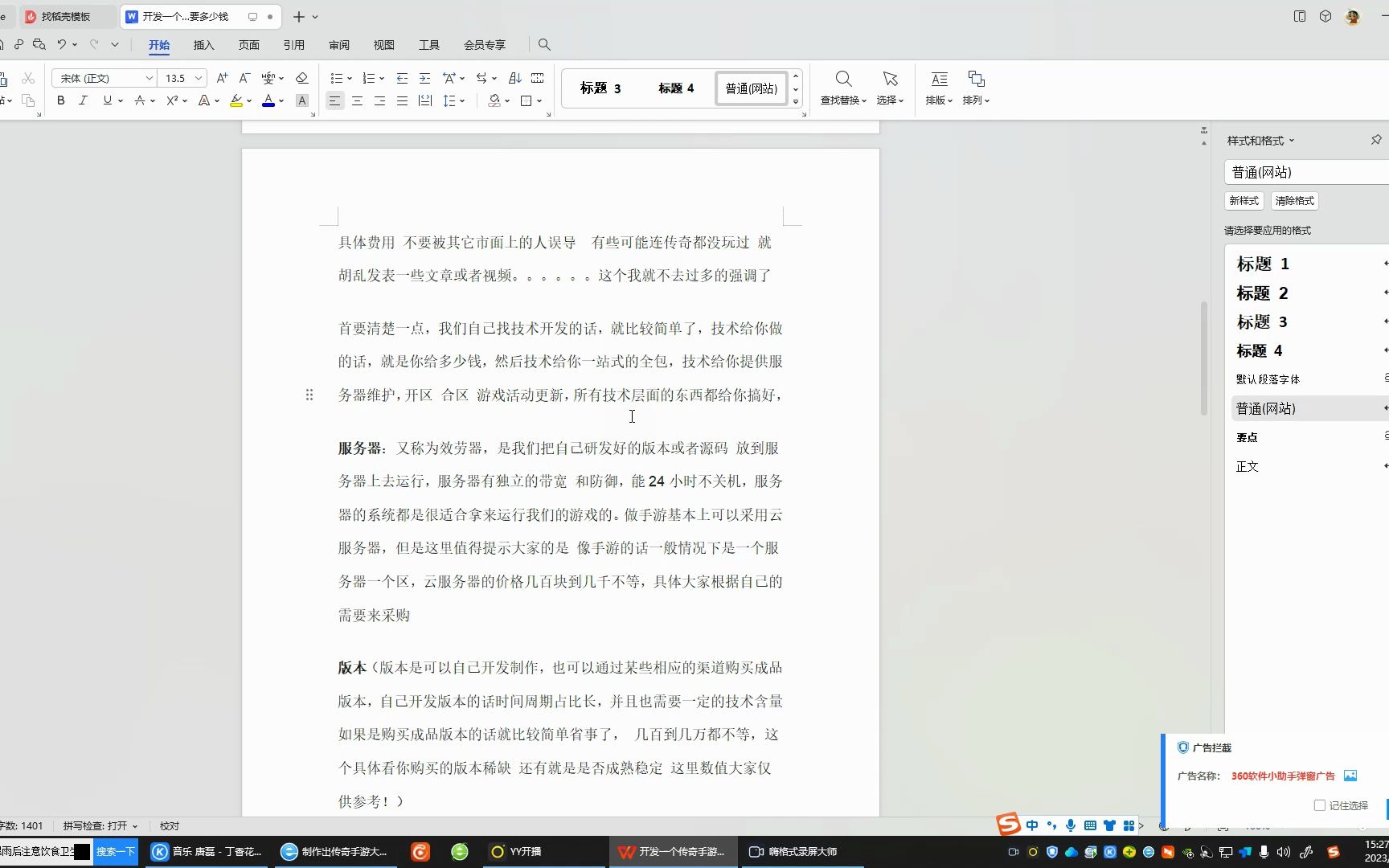Switch to 页面 tab
1389x868 pixels.
point(249,45)
